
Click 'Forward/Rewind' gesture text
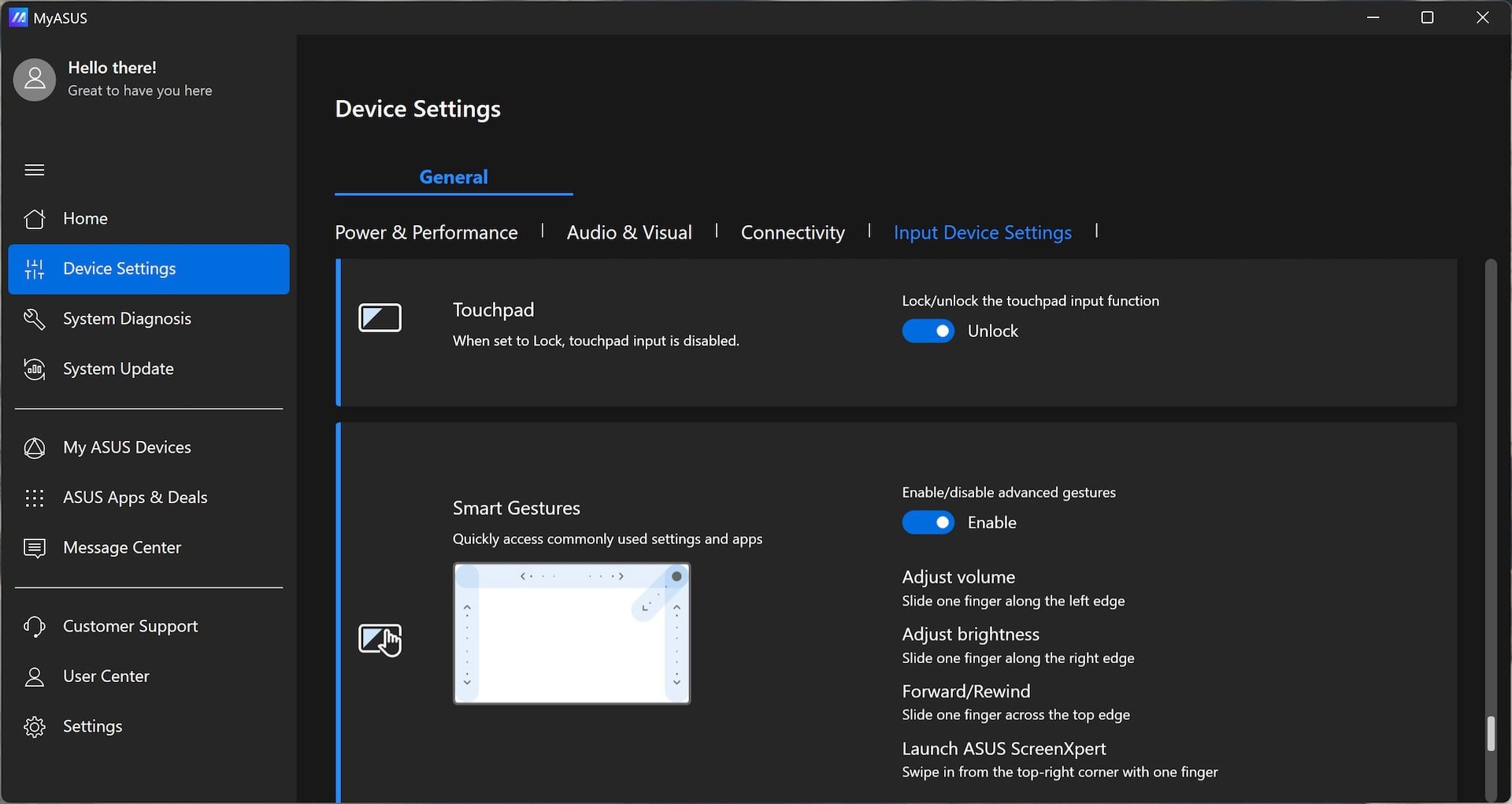pos(965,691)
